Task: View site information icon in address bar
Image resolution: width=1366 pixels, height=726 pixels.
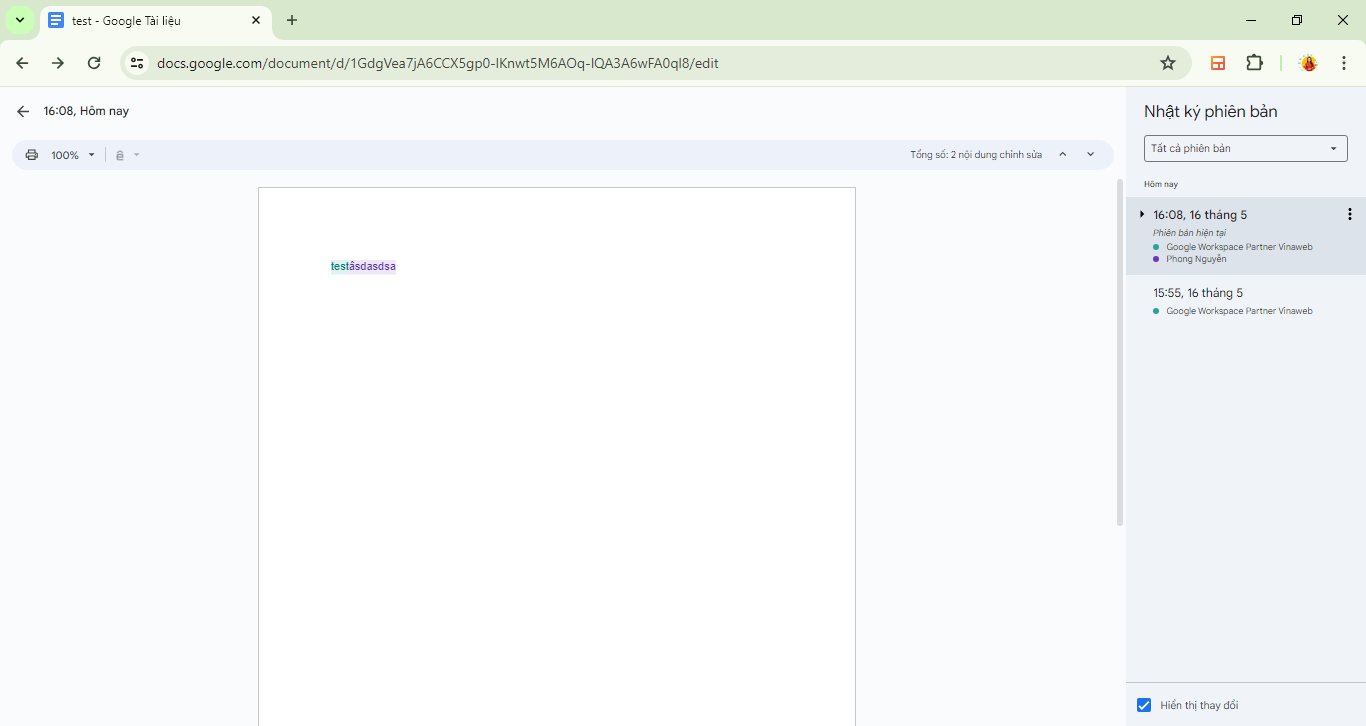Action: click(138, 63)
